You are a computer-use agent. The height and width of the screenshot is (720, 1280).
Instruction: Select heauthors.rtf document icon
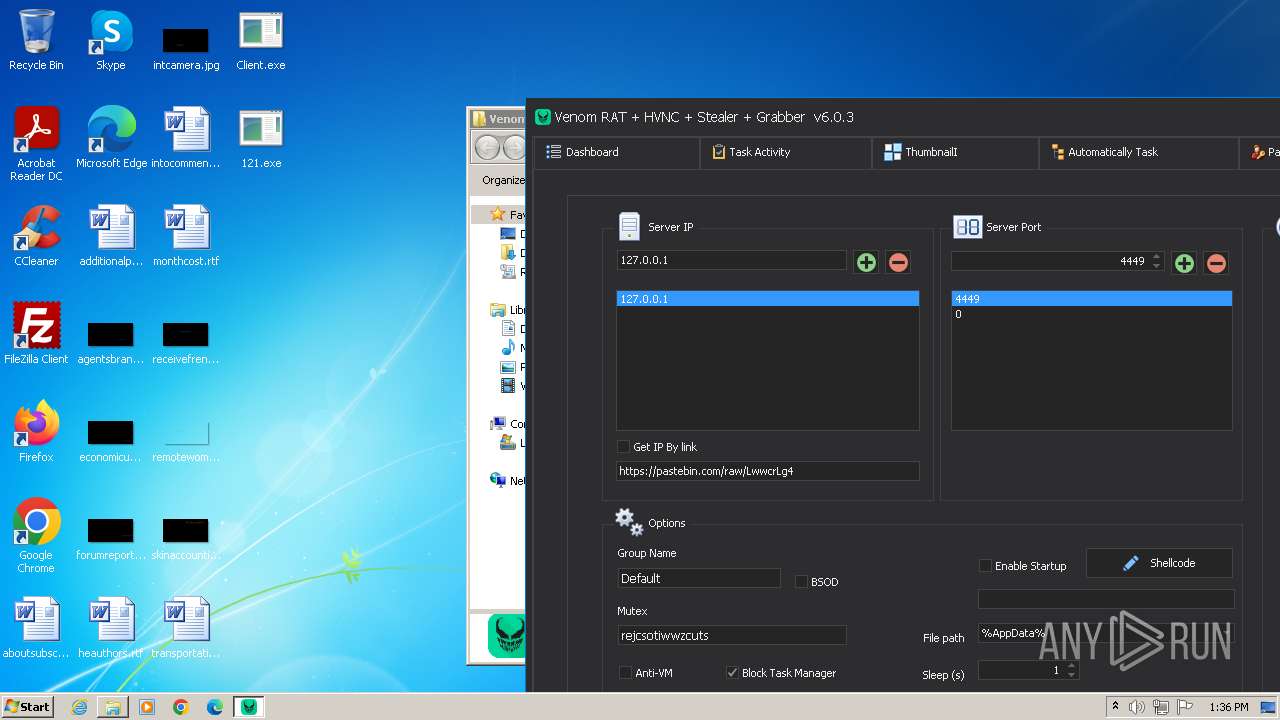pyautogui.click(x=111, y=629)
